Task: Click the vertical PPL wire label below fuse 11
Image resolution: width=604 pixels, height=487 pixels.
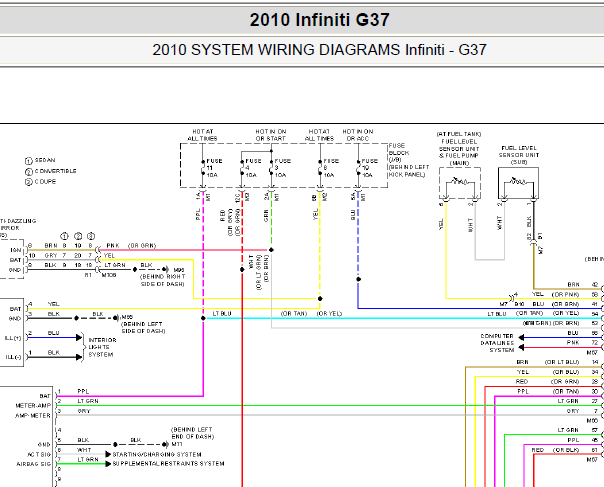Action: pyautogui.click(x=198, y=215)
